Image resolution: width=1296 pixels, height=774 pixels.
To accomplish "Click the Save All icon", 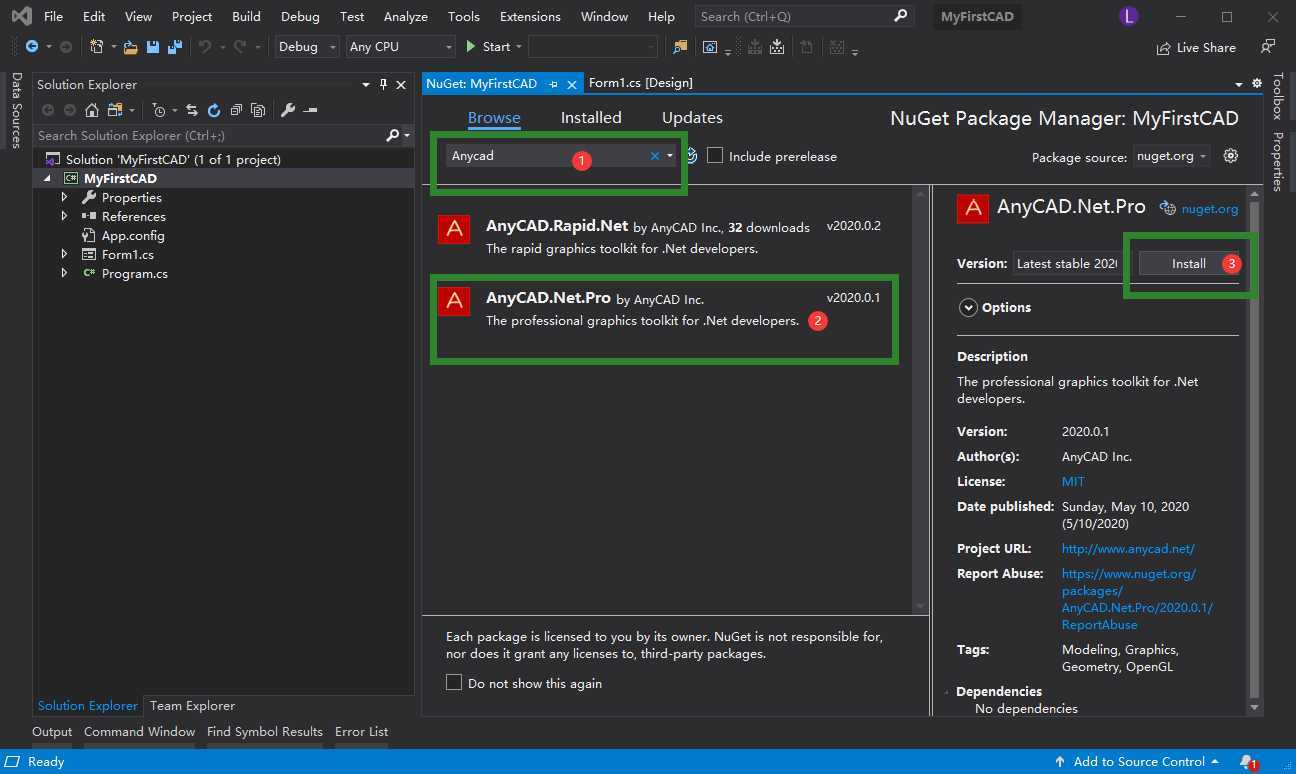I will (175, 47).
